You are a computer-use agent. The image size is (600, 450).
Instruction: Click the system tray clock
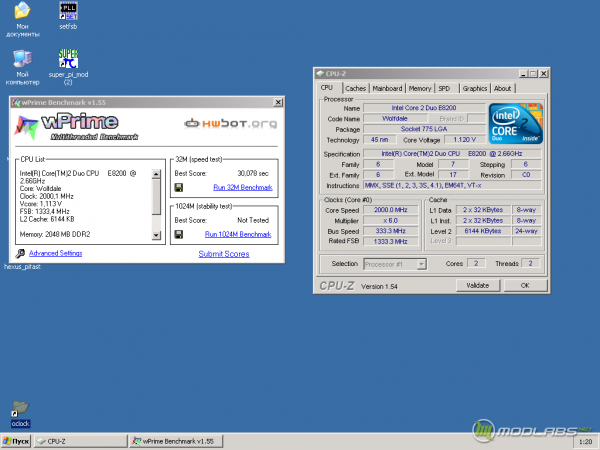click(585, 442)
